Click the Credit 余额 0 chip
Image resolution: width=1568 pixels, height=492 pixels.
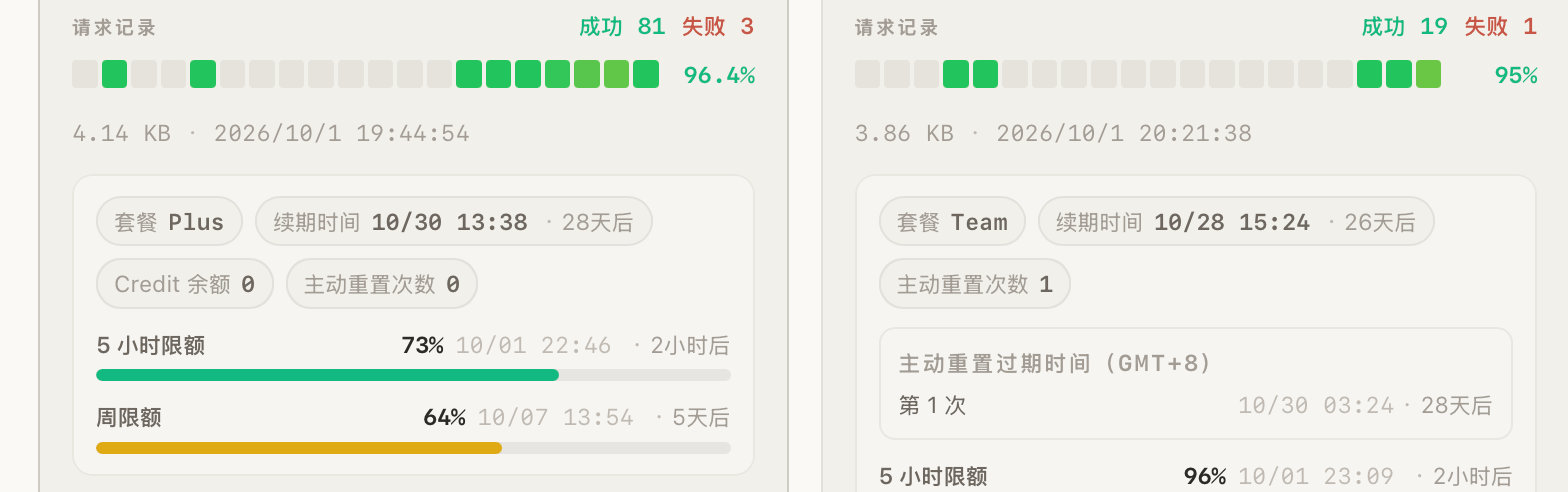(x=185, y=284)
